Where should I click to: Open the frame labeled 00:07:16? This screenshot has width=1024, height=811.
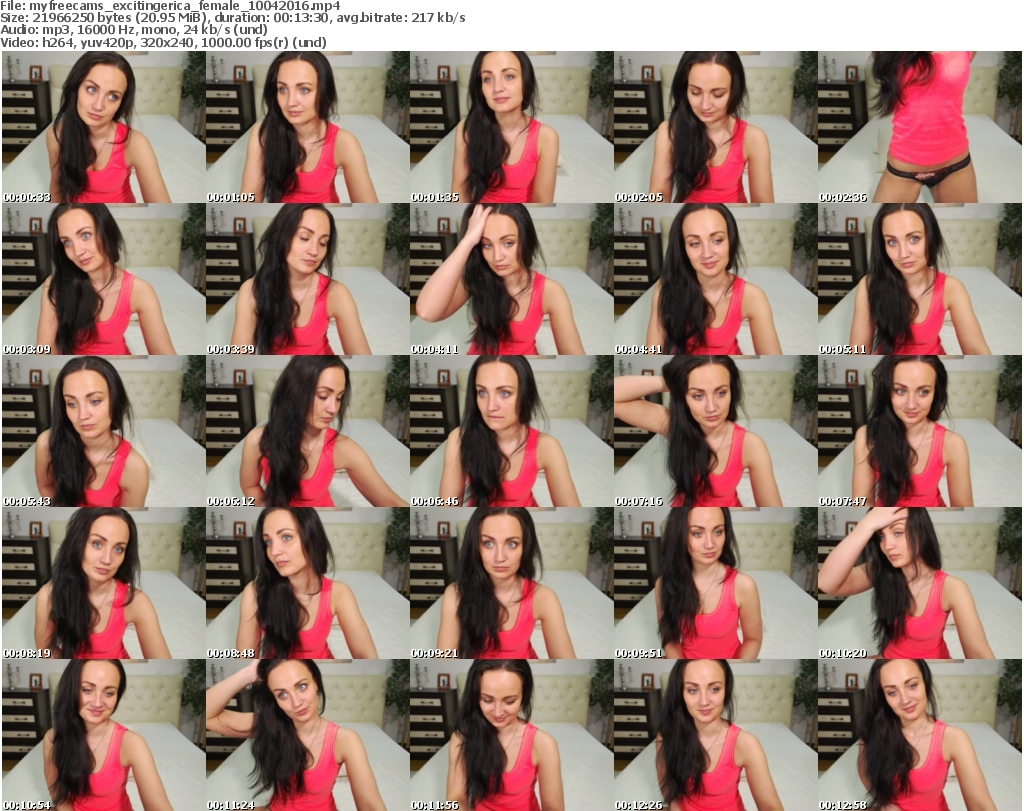click(x=715, y=431)
